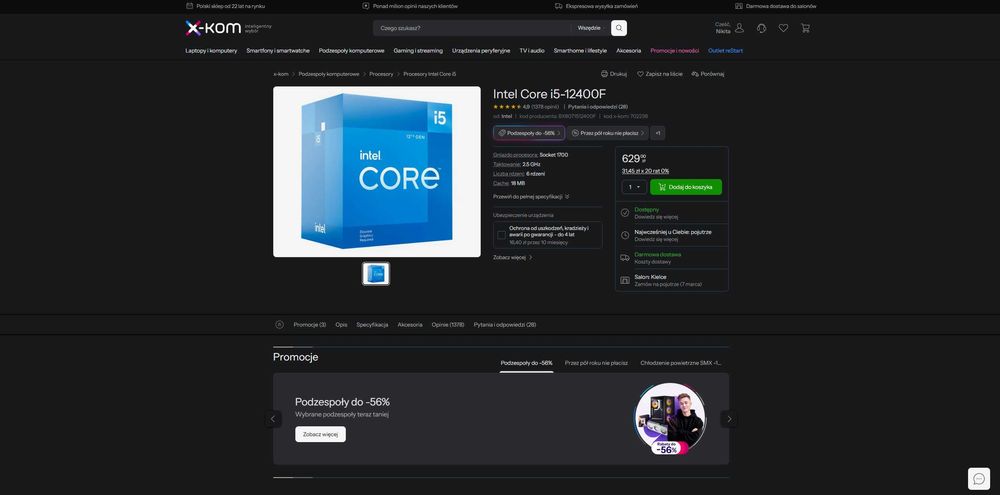The image size is (1000, 495).
Task: Go to Pytania i odpowiedzi (28) section tab
Action: point(504,325)
